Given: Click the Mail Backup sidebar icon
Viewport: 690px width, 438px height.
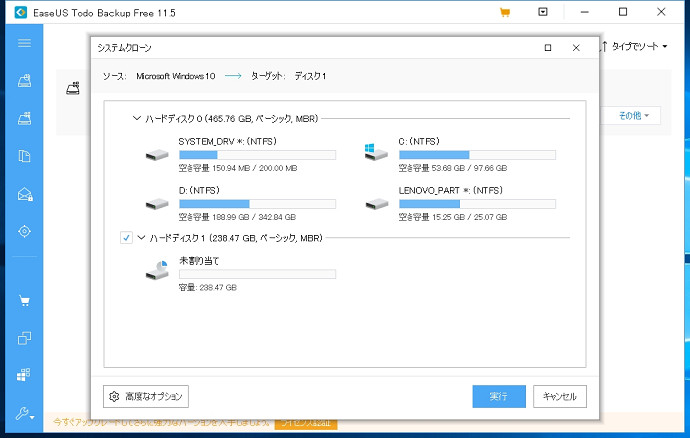Looking at the screenshot, I should point(25,194).
